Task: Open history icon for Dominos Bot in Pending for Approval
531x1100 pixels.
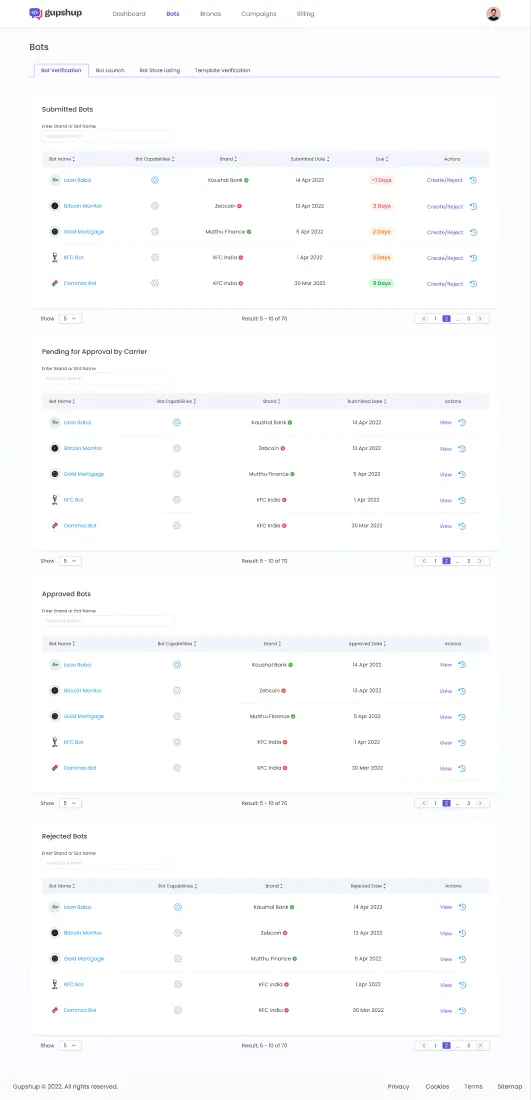Action: click(x=462, y=526)
